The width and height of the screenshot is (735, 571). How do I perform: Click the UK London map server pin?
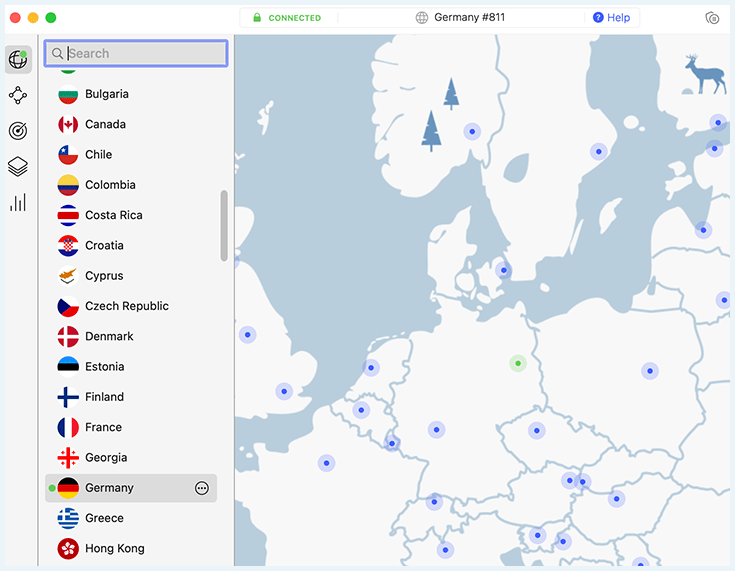284,391
